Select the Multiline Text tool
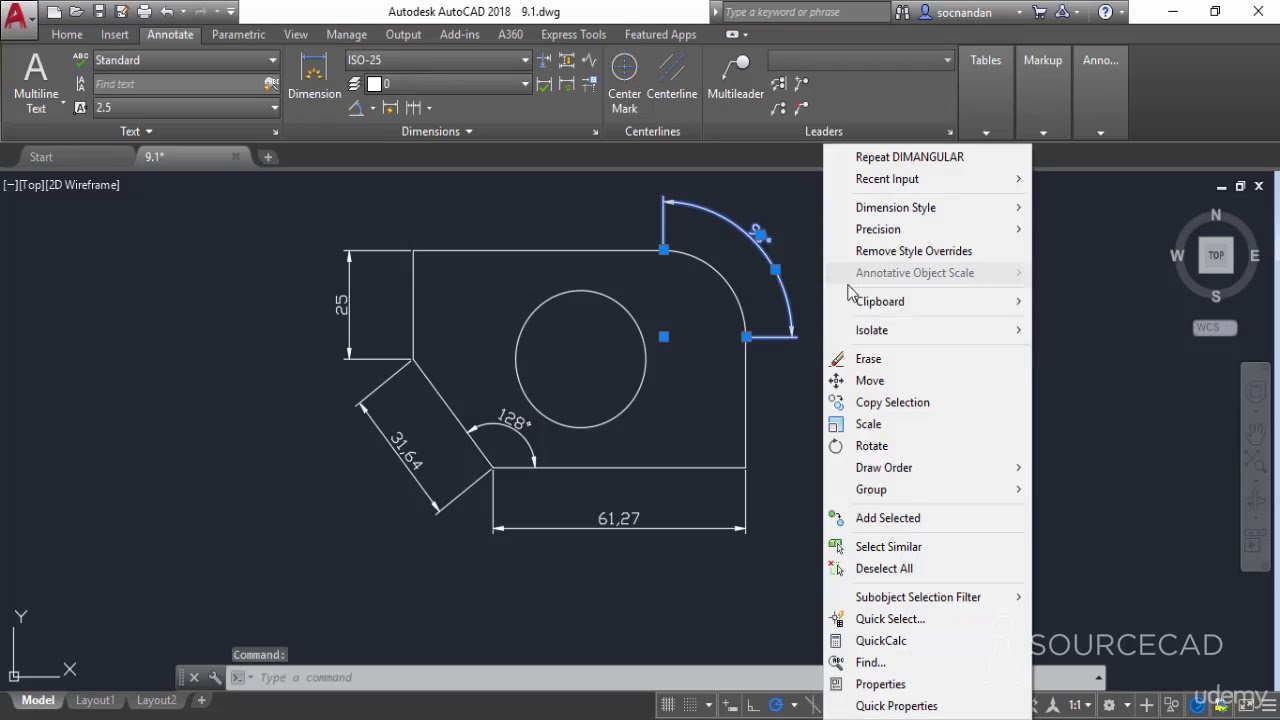 pos(36,83)
